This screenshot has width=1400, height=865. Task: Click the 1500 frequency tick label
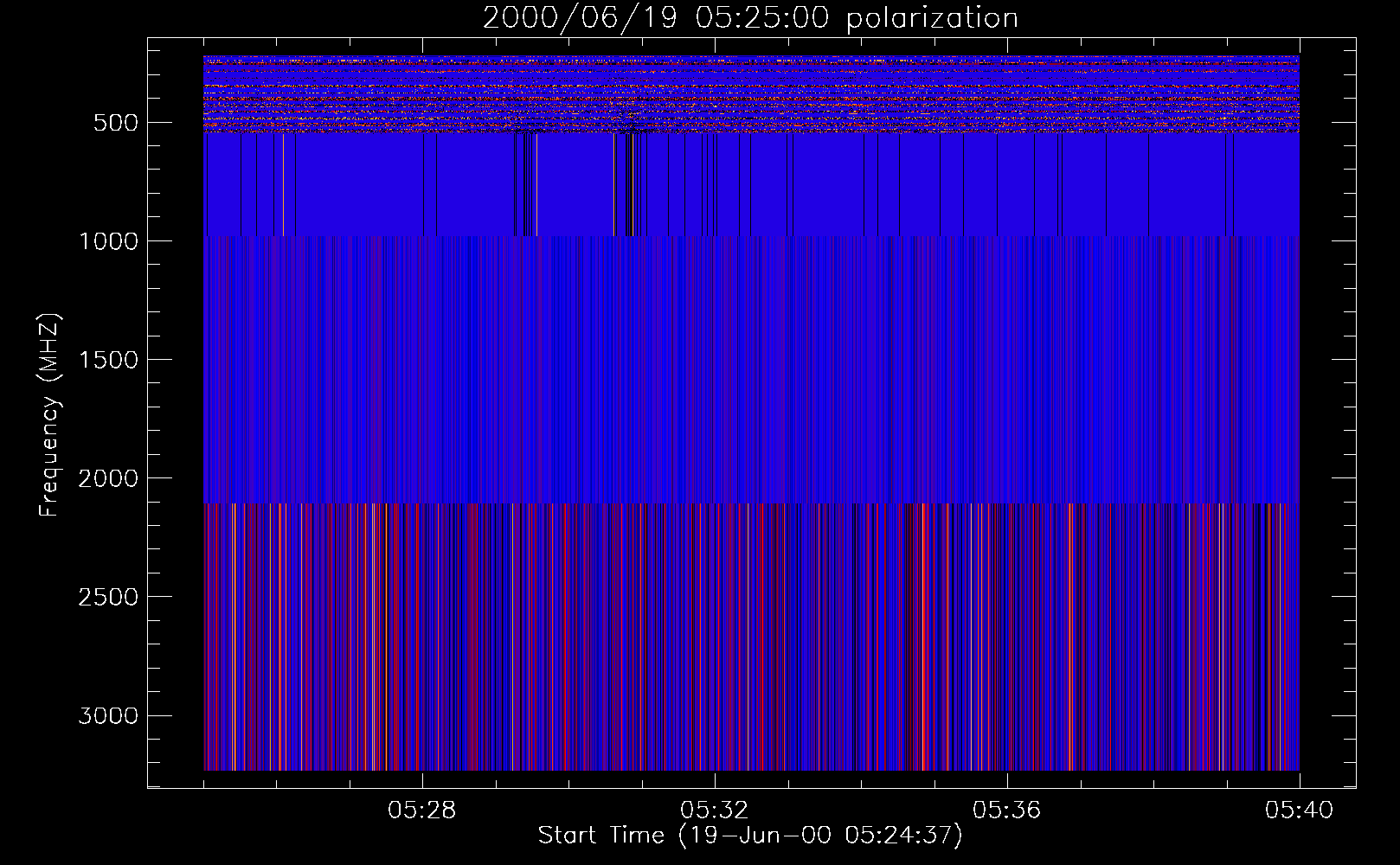pyautogui.click(x=108, y=360)
